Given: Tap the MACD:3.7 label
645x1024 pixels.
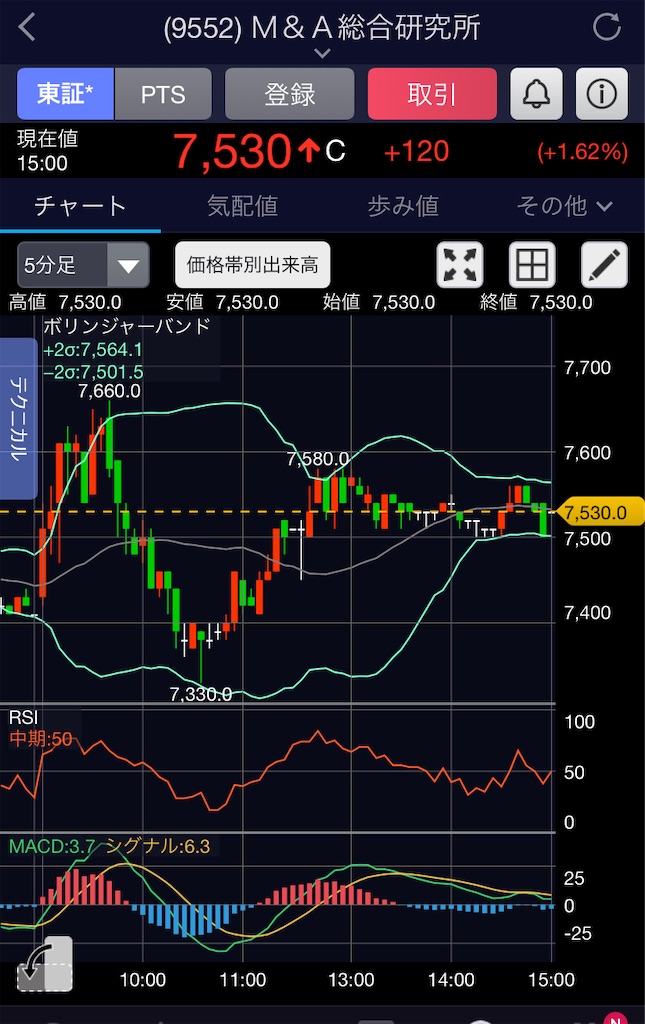Looking at the screenshot, I should tap(52, 846).
